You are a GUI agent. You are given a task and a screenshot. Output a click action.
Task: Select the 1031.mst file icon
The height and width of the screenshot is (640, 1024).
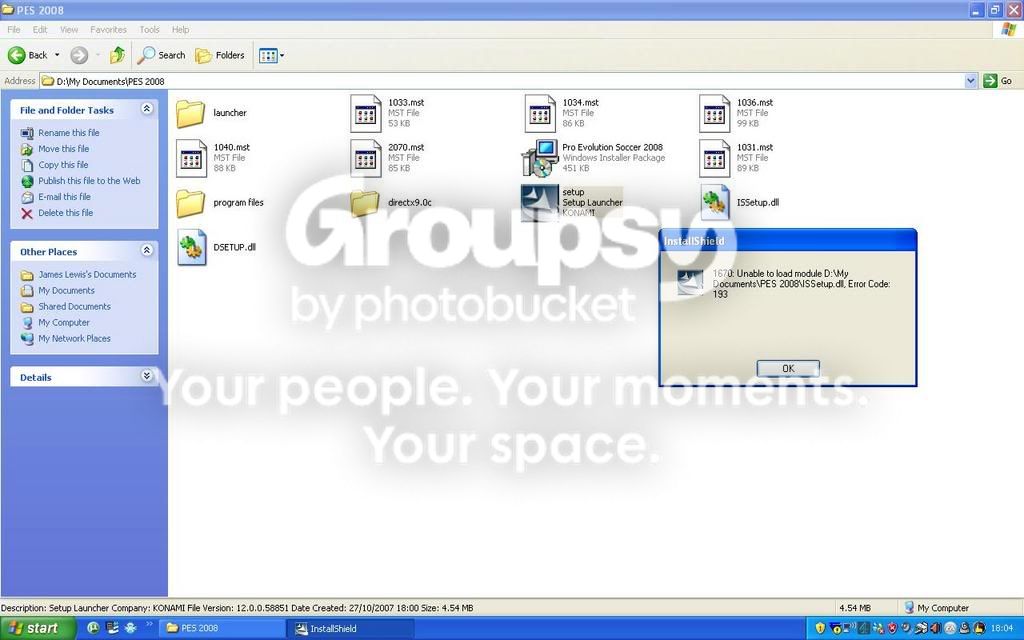pyautogui.click(x=714, y=159)
